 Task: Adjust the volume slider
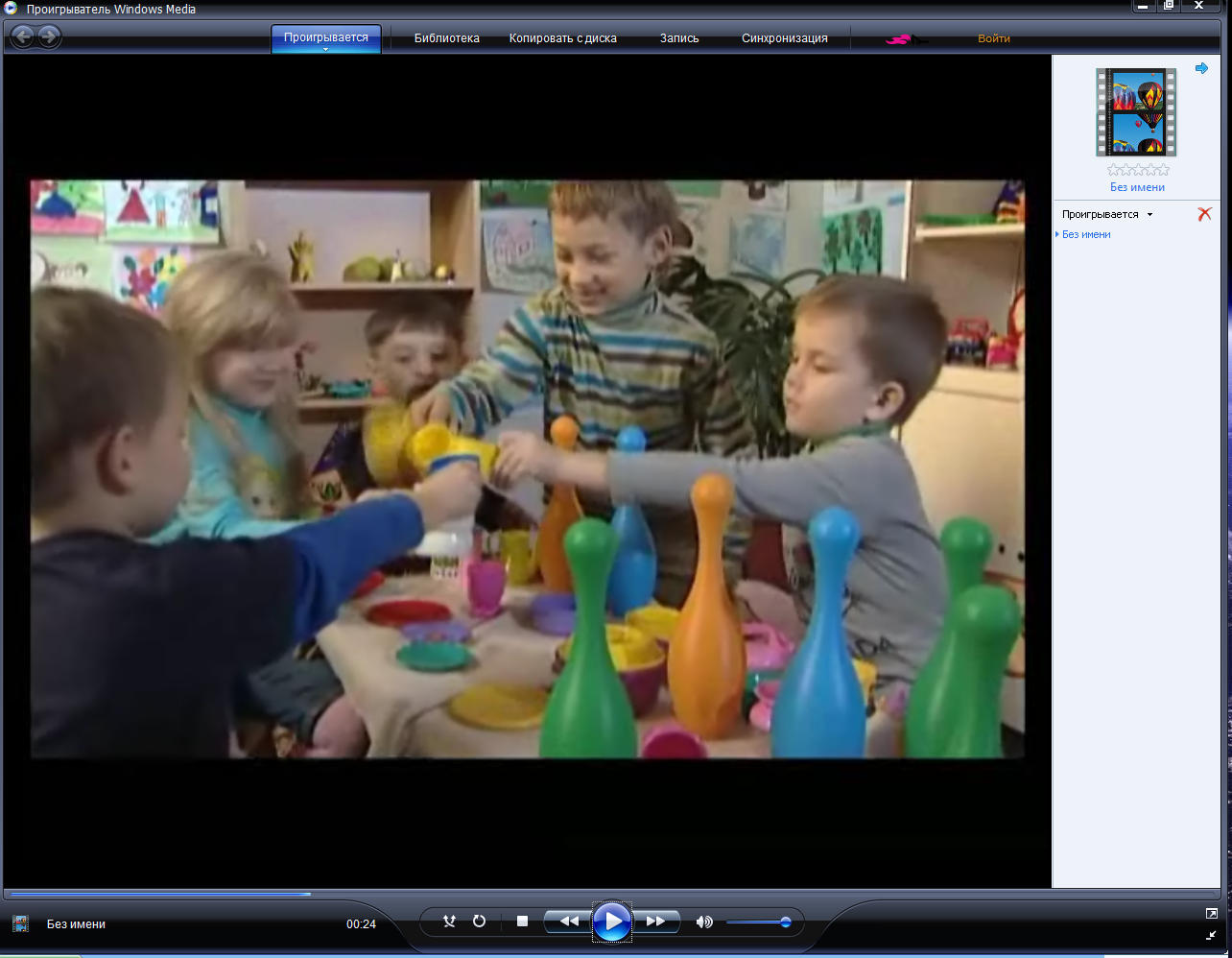[758, 922]
